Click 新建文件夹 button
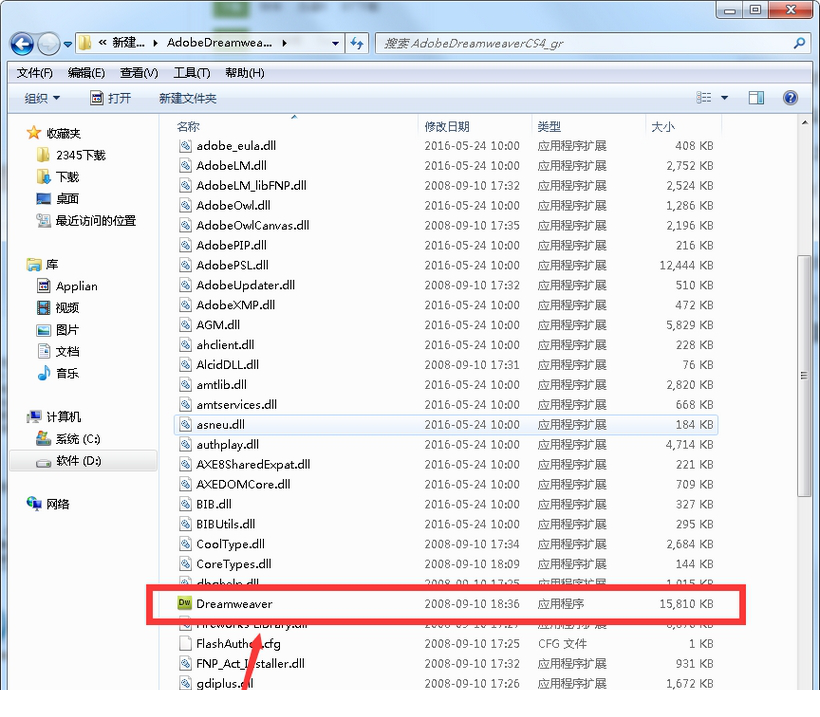This screenshot has width=820, height=717. point(188,98)
